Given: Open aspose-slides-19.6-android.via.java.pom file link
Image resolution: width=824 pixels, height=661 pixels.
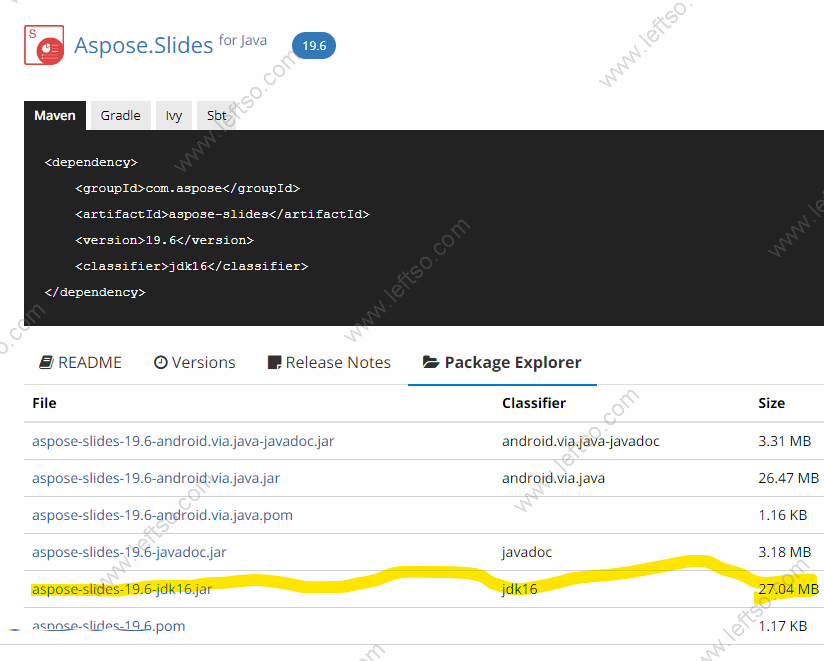Looking at the screenshot, I should click(162, 515).
